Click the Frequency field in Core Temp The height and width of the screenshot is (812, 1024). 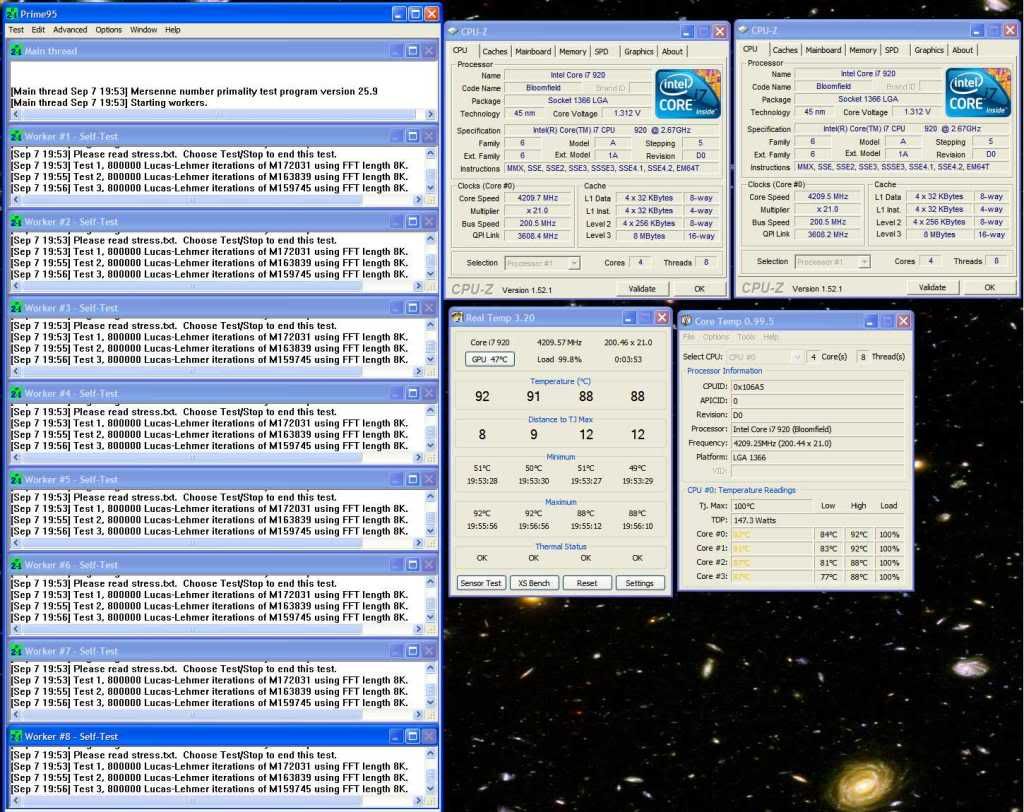pyautogui.click(x=818, y=443)
